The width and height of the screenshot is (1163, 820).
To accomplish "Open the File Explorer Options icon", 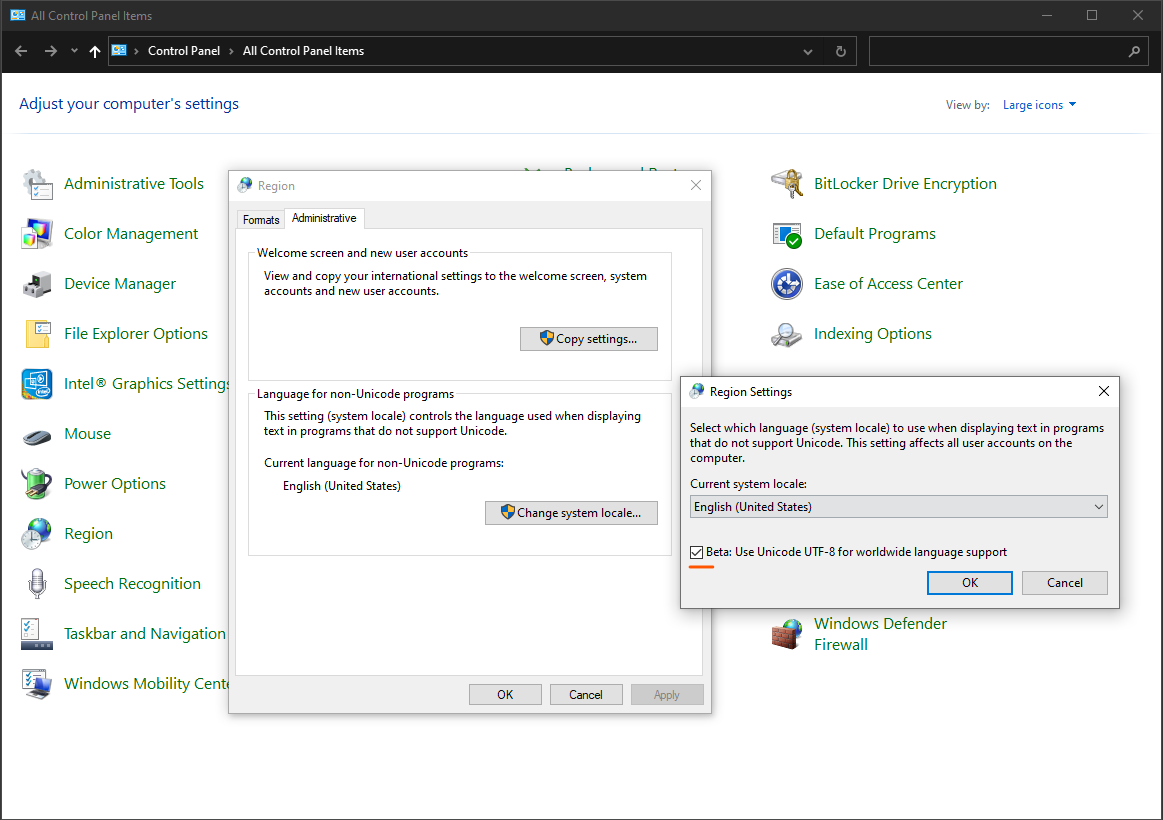I will click(37, 334).
